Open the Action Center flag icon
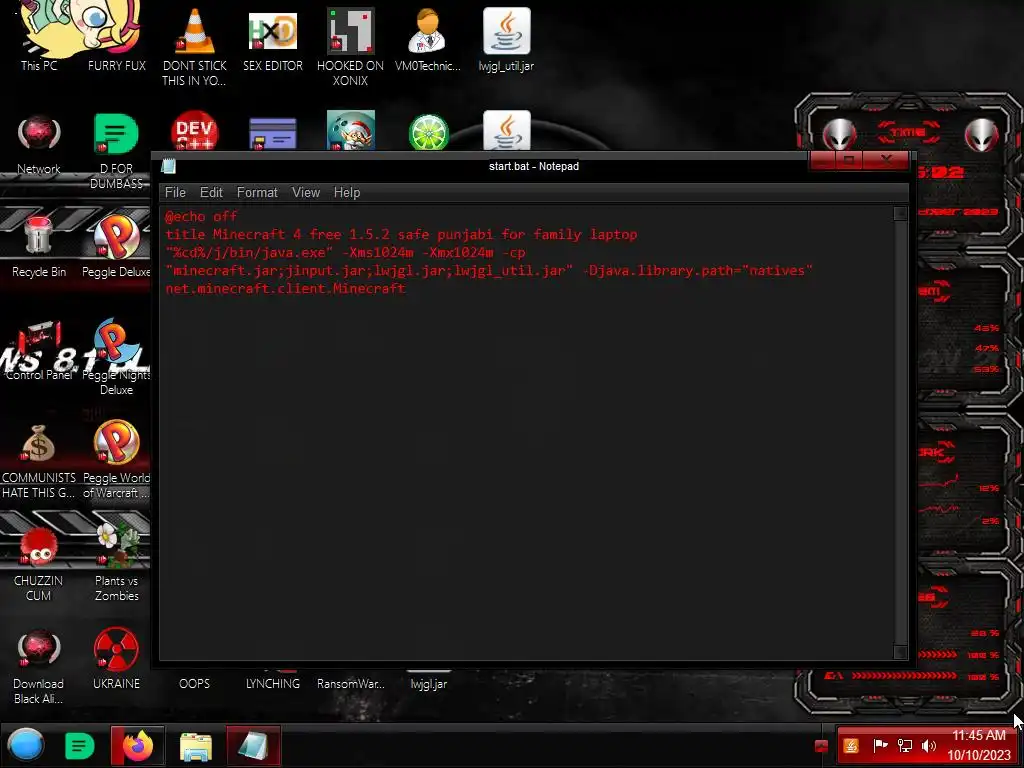1024x768 pixels. (880, 745)
